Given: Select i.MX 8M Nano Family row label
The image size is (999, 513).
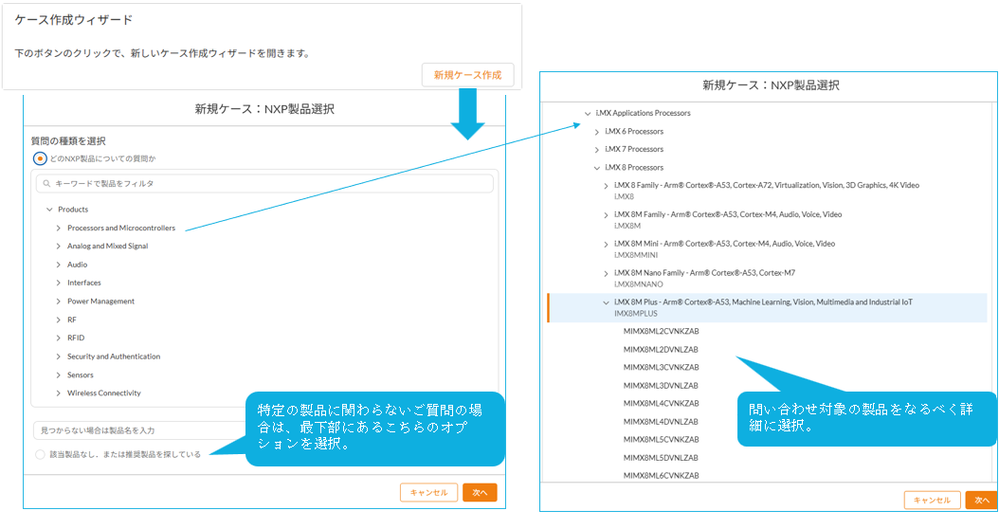Looking at the screenshot, I should coord(705,273).
